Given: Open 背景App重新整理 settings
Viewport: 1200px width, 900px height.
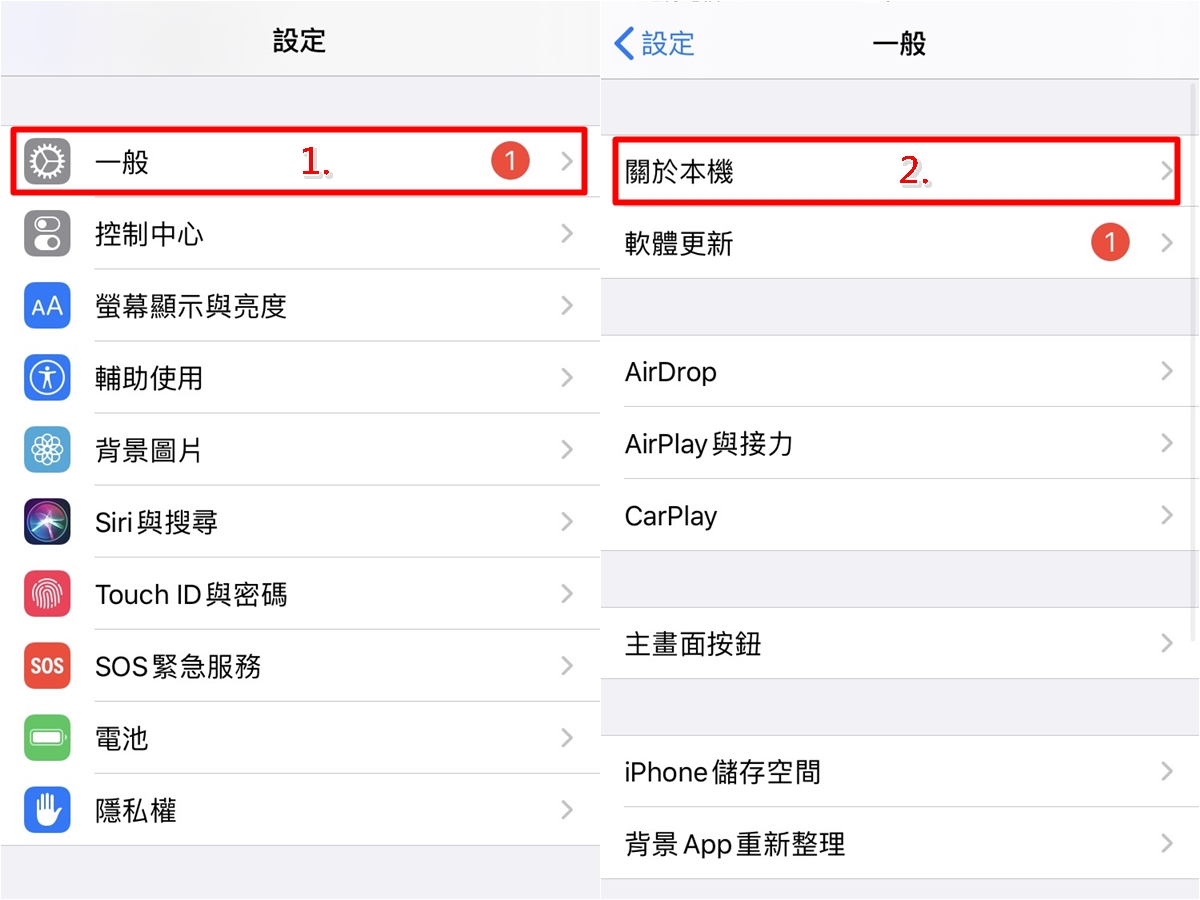Looking at the screenshot, I should pos(900,844).
